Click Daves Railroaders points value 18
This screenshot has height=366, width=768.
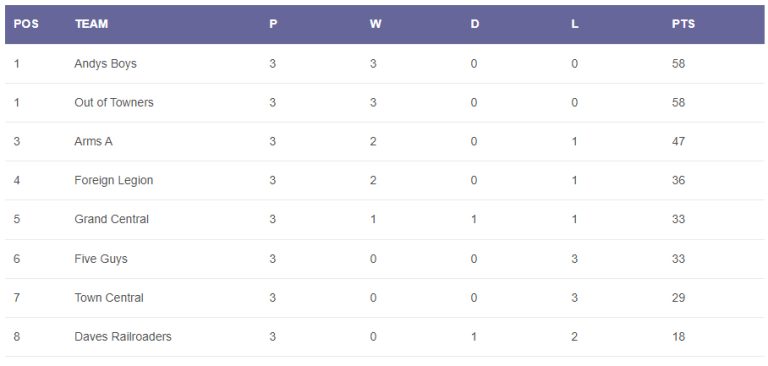[x=678, y=337]
